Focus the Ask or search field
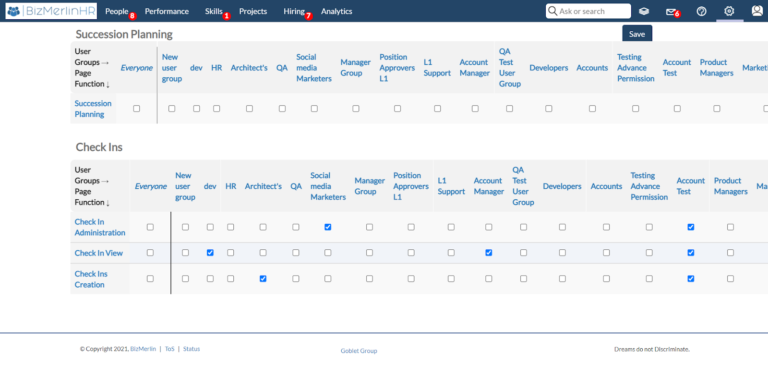The width and height of the screenshot is (768, 377). pyautogui.click(x=588, y=11)
